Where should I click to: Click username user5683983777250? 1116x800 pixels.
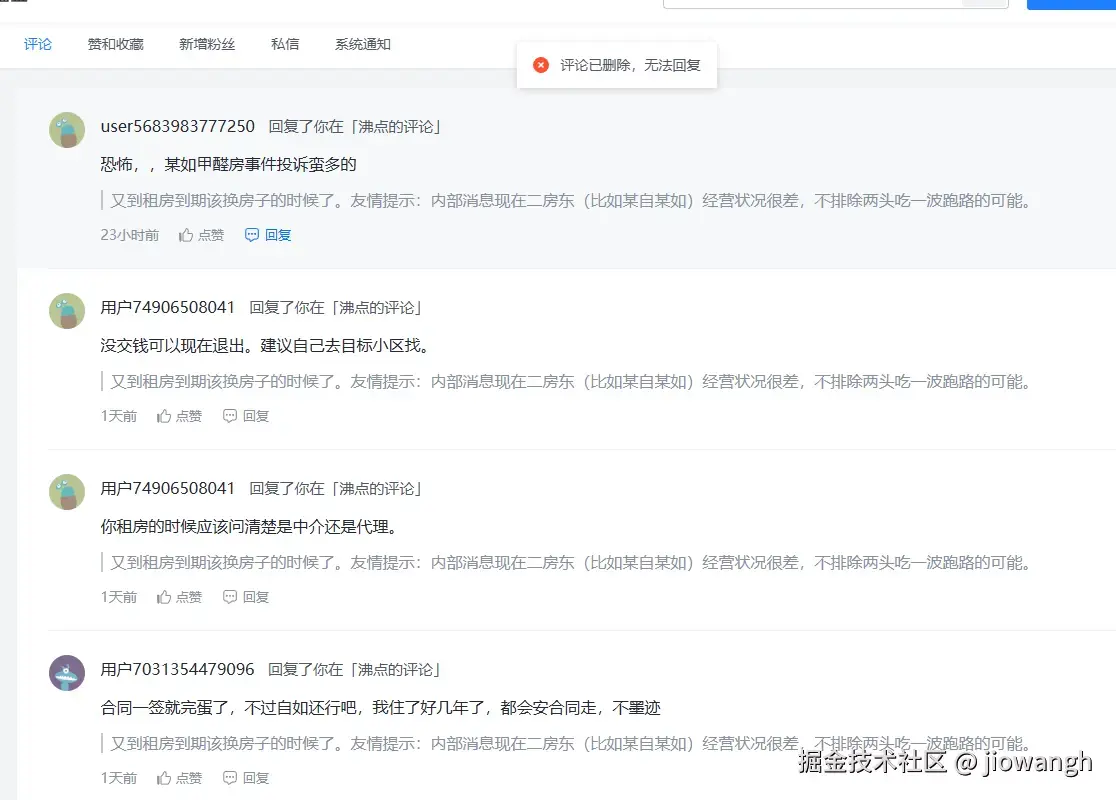(177, 126)
